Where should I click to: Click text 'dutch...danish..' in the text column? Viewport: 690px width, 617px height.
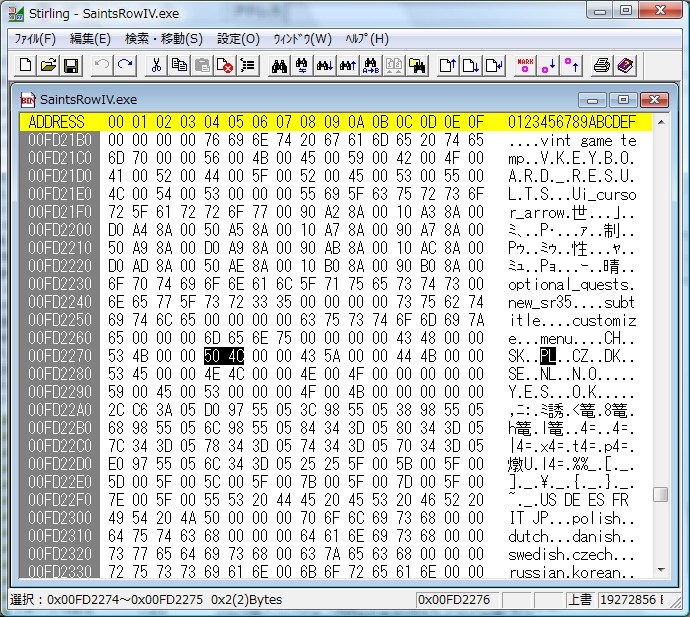572,536
